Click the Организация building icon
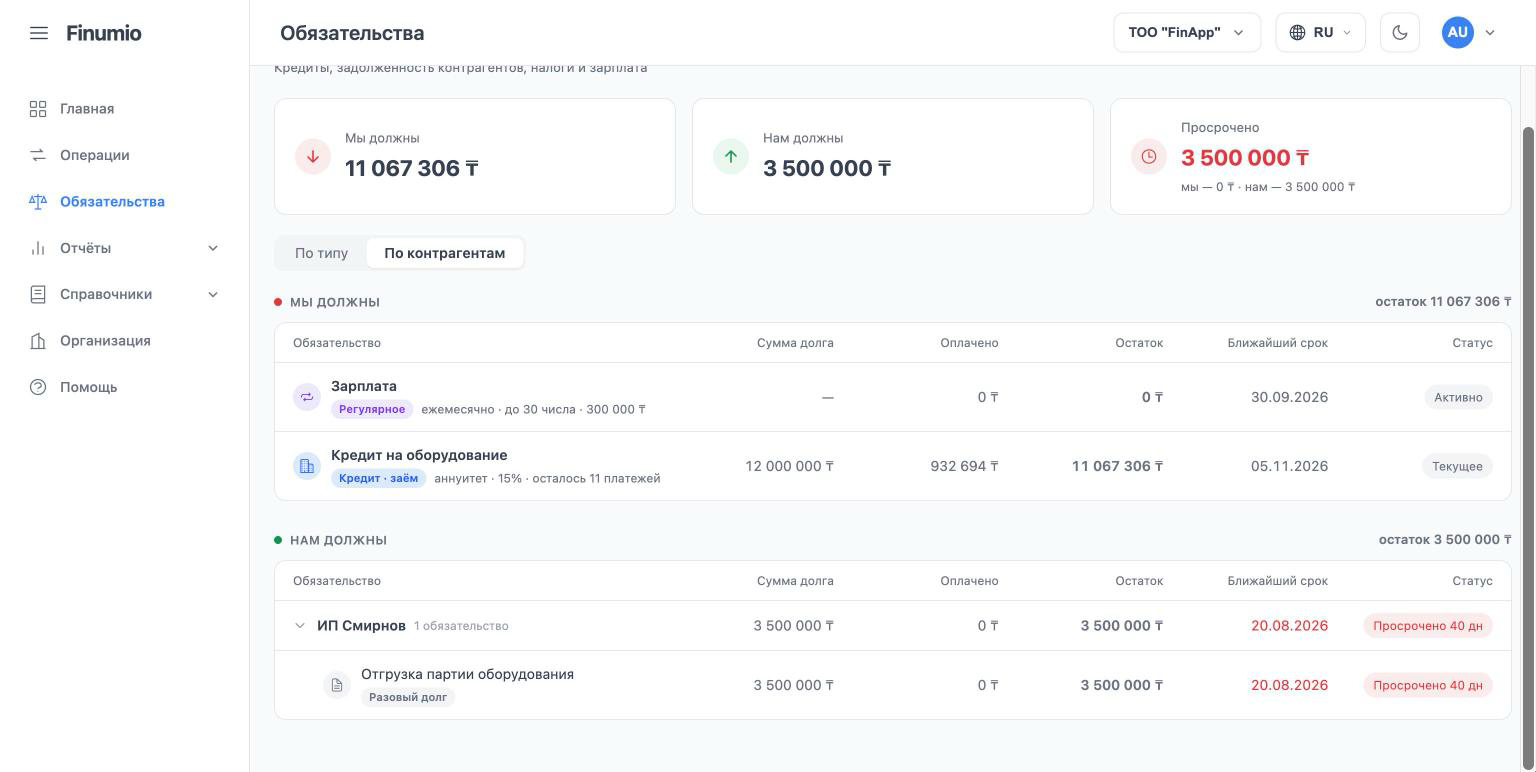The width and height of the screenshot is (1536, 772). pos(38,341)
